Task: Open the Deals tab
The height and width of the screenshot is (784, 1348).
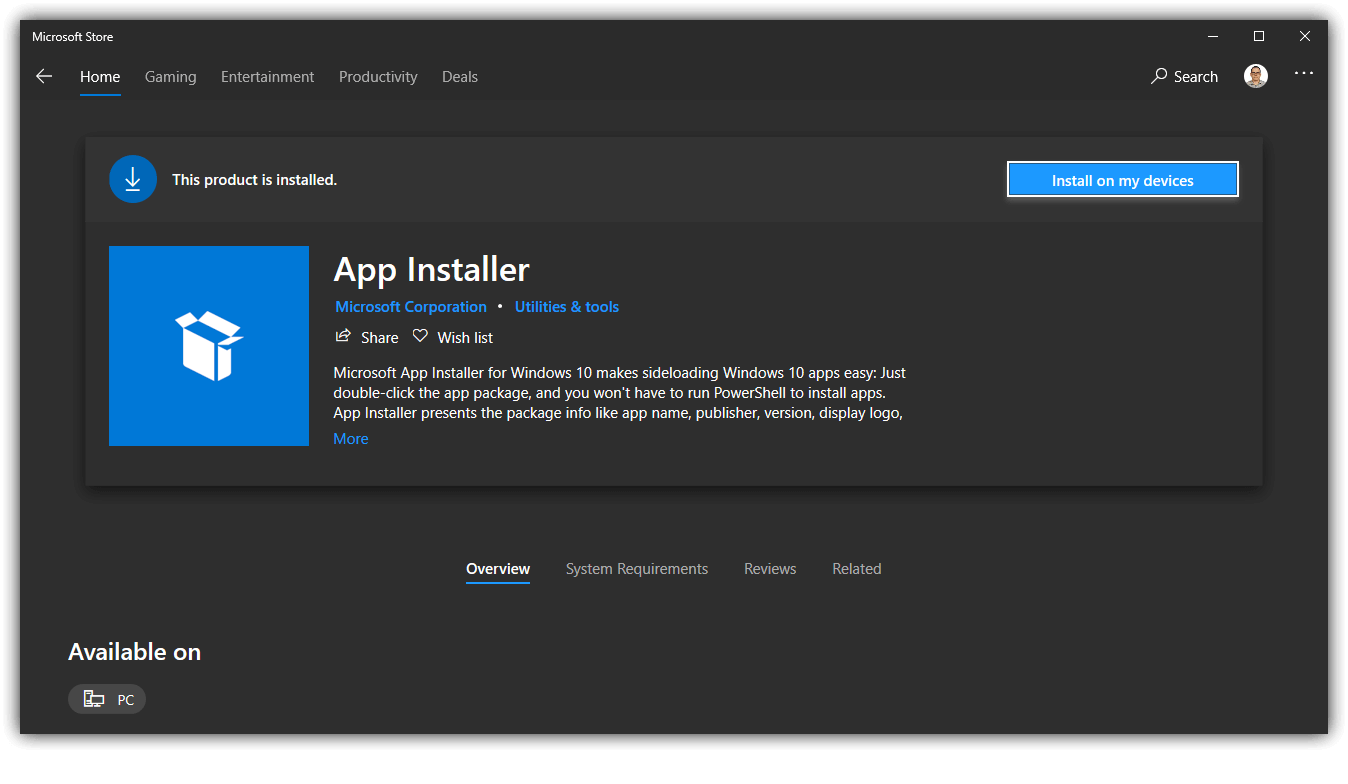Action: pyautogui.click(x=460, y=76)
